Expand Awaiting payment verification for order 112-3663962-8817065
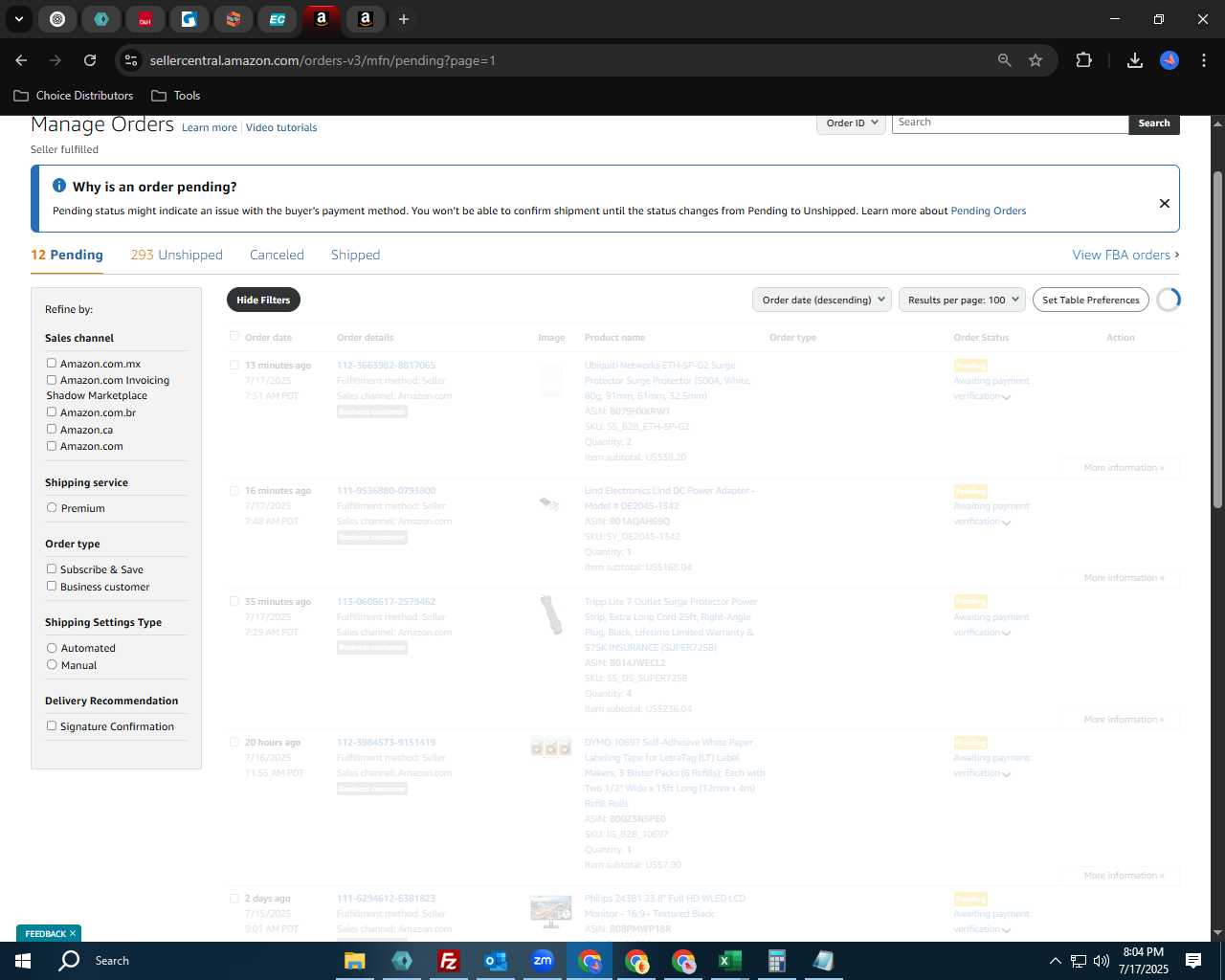The height and width of the screenshot is (980, 1225). pyautogui.click(x=991, y=389)
